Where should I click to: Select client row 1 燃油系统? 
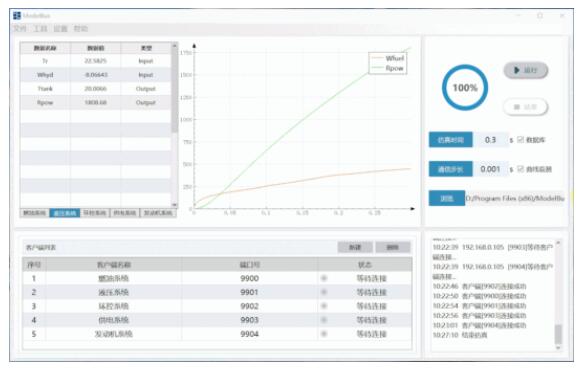point(217,278)
